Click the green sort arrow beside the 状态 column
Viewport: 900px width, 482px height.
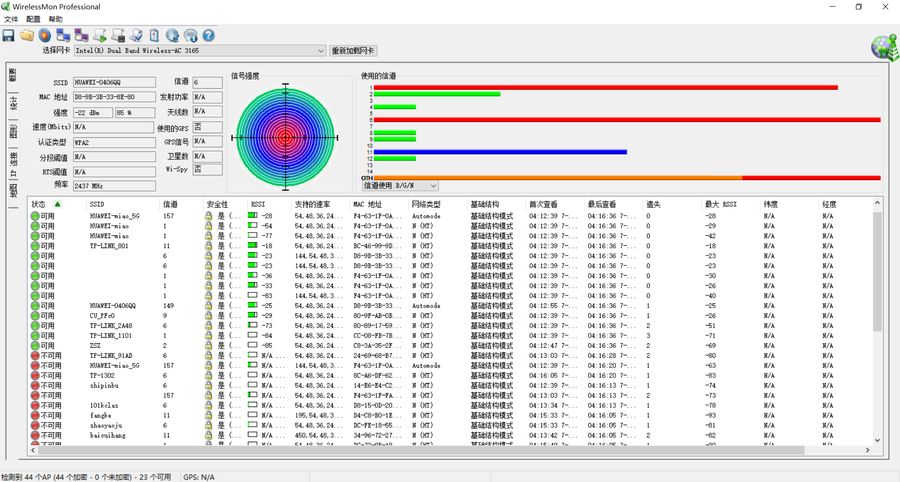pos(57,204)
